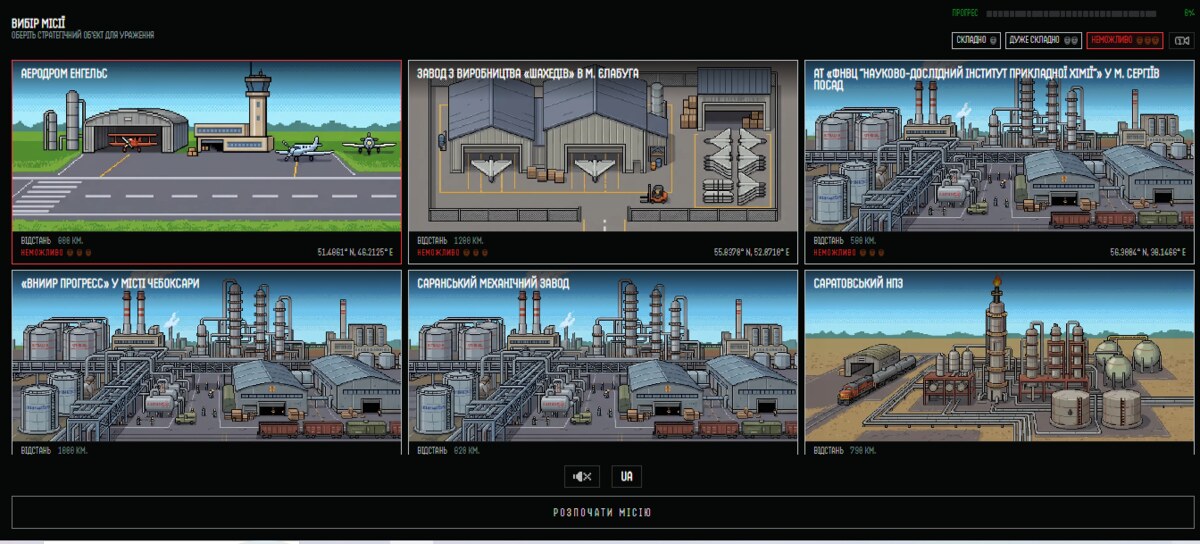This screenshot has width=1200, height=544.
Task: Choose the Шахедів plant in Елабуга mission
Action: coord(603,161)
